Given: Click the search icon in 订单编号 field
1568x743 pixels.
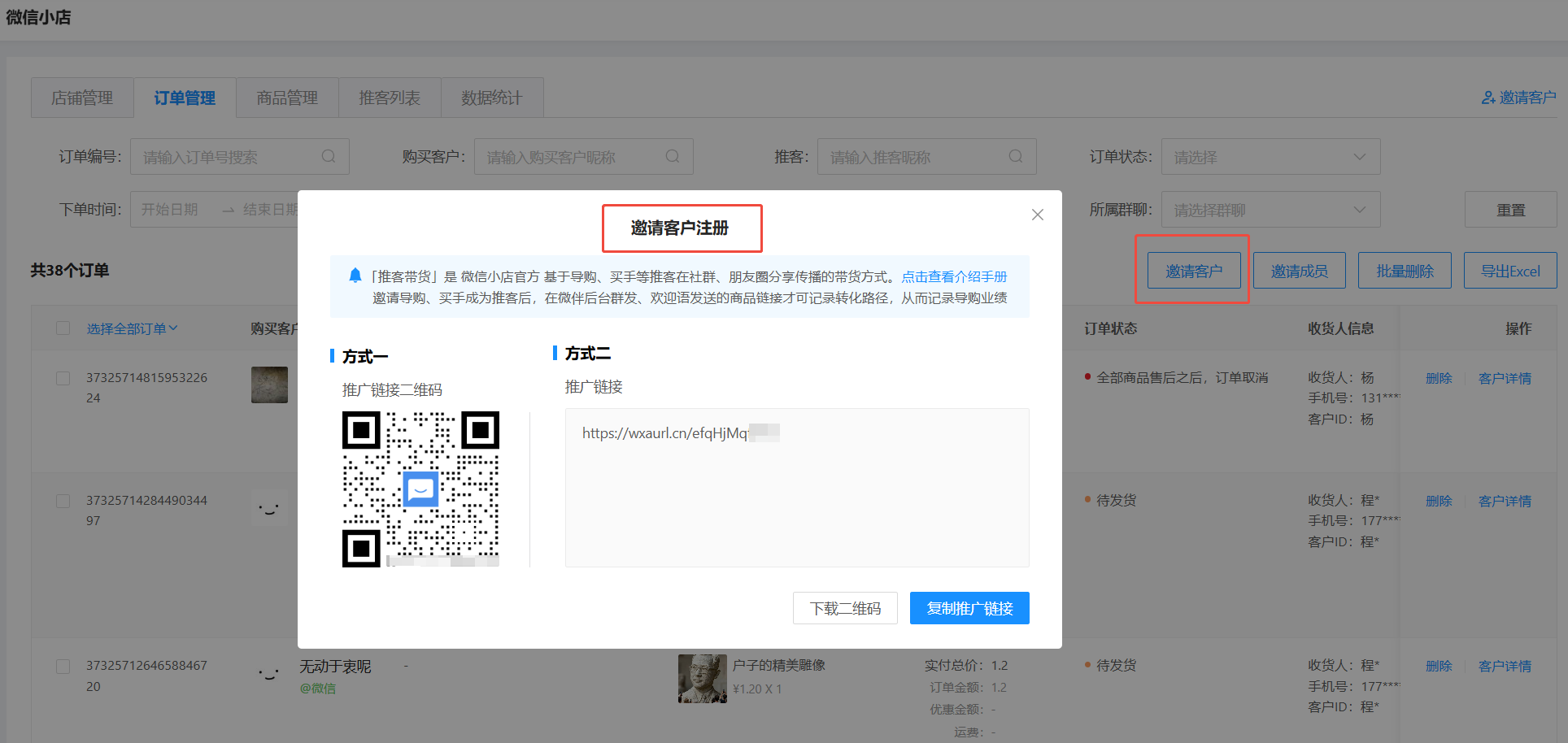Looking at the screenshot, I should click(329, 156).
